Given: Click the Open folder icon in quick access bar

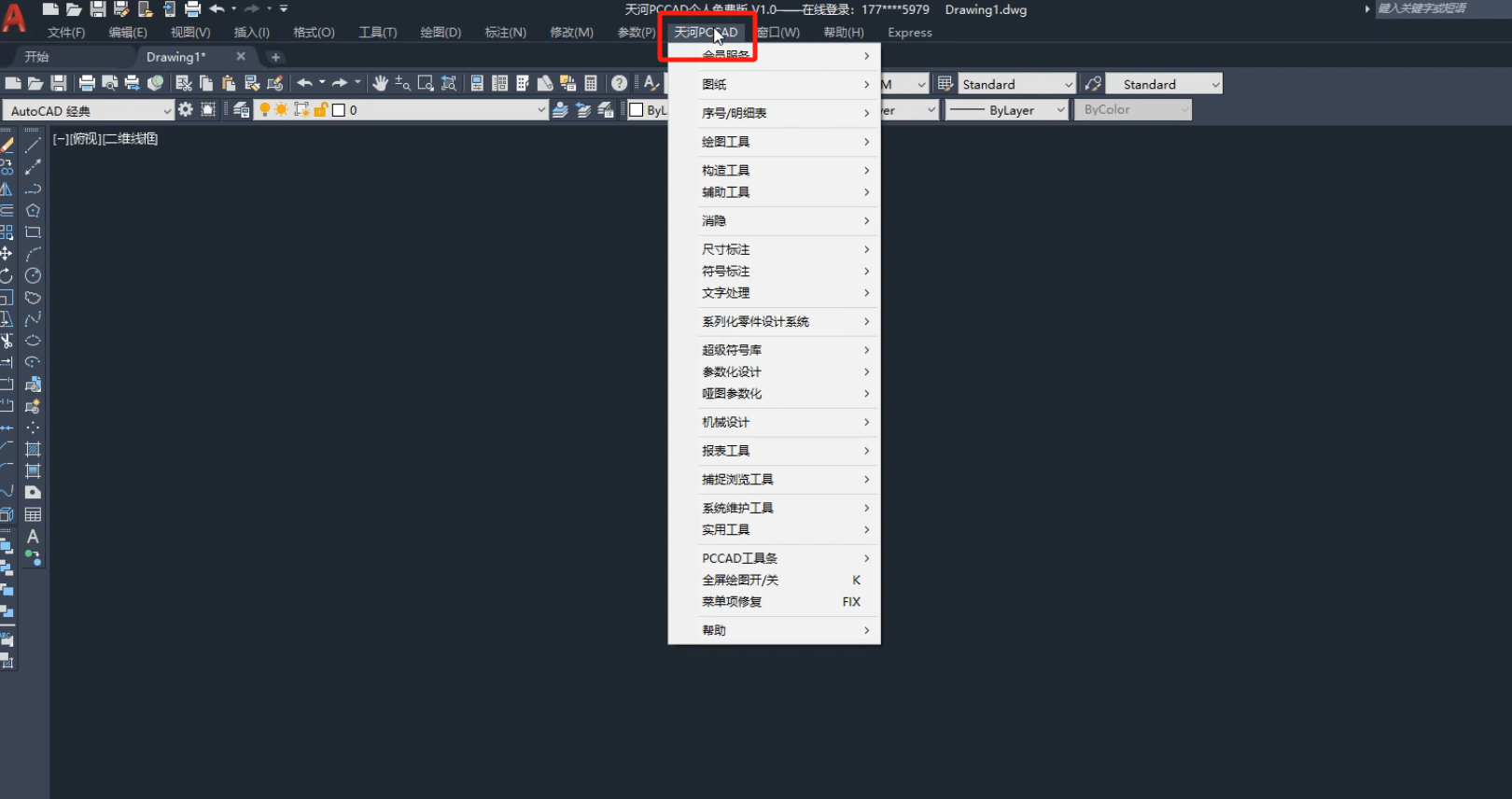Looking at the screenshot, I should point(74,9).
